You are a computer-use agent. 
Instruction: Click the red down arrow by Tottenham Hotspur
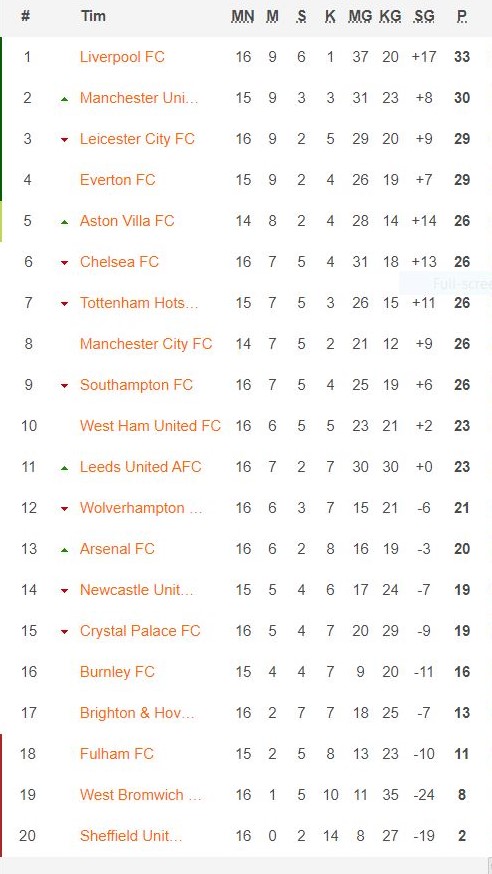65,304
